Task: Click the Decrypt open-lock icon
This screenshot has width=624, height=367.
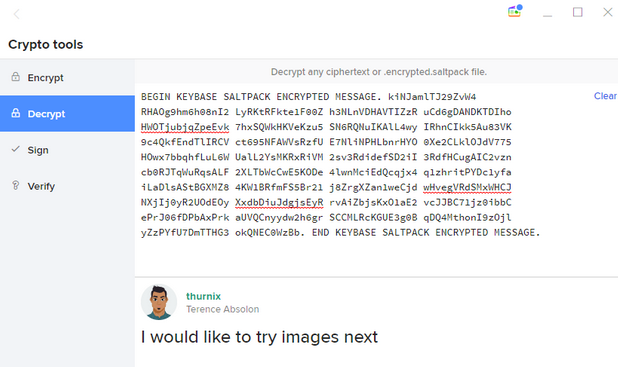Action: pos(16,113)
